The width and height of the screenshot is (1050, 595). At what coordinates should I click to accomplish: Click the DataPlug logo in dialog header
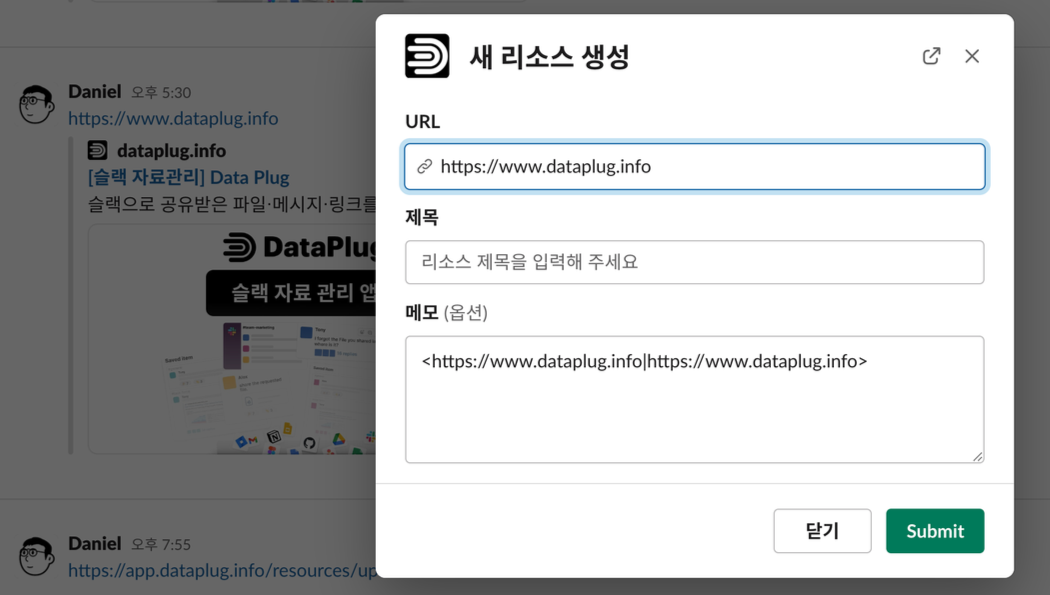point(427,56)
